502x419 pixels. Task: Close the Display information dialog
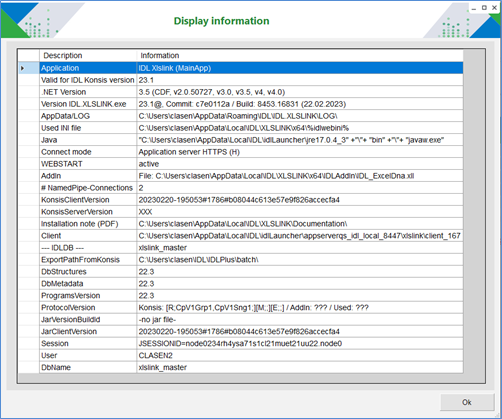tap(495, 8)
